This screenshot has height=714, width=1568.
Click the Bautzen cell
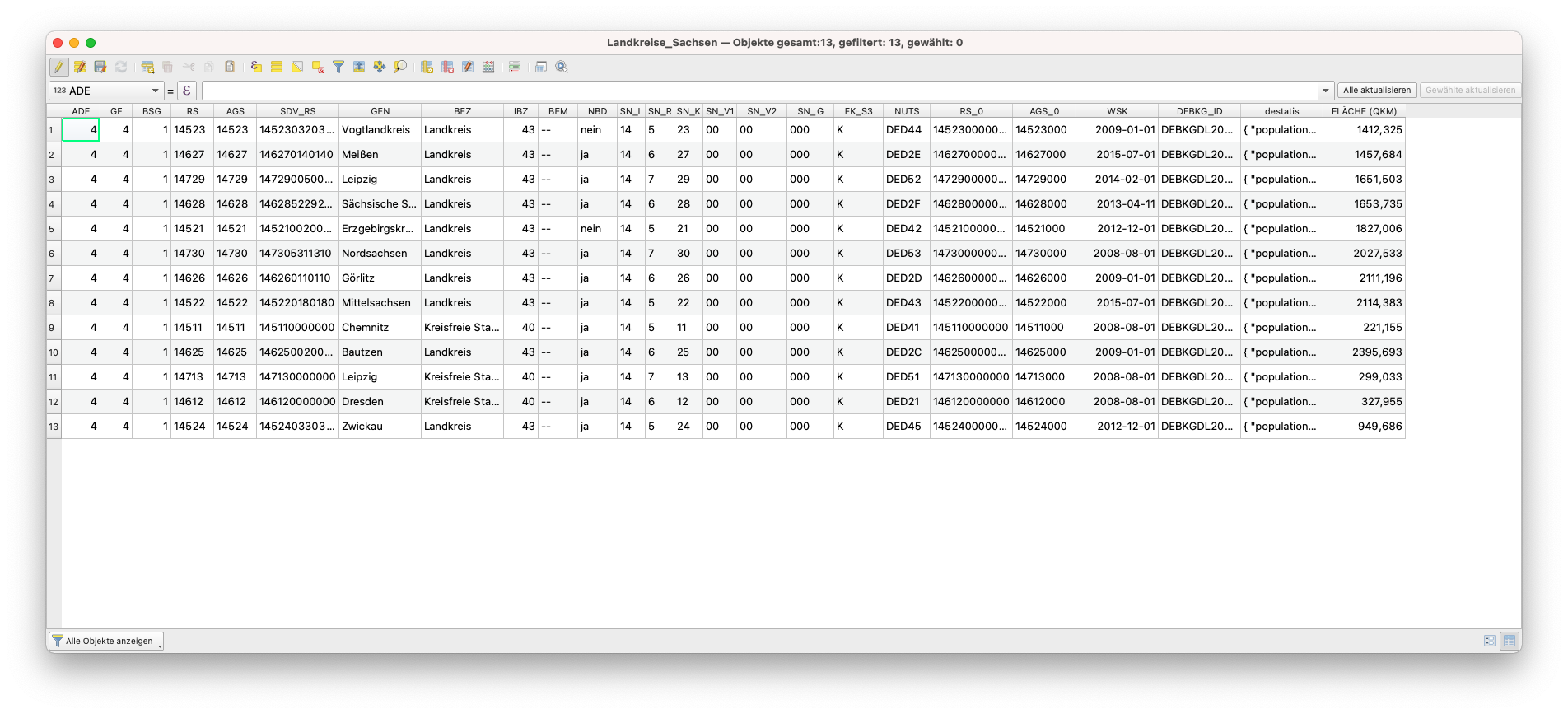pyautogui.click(x=380, y=352)
